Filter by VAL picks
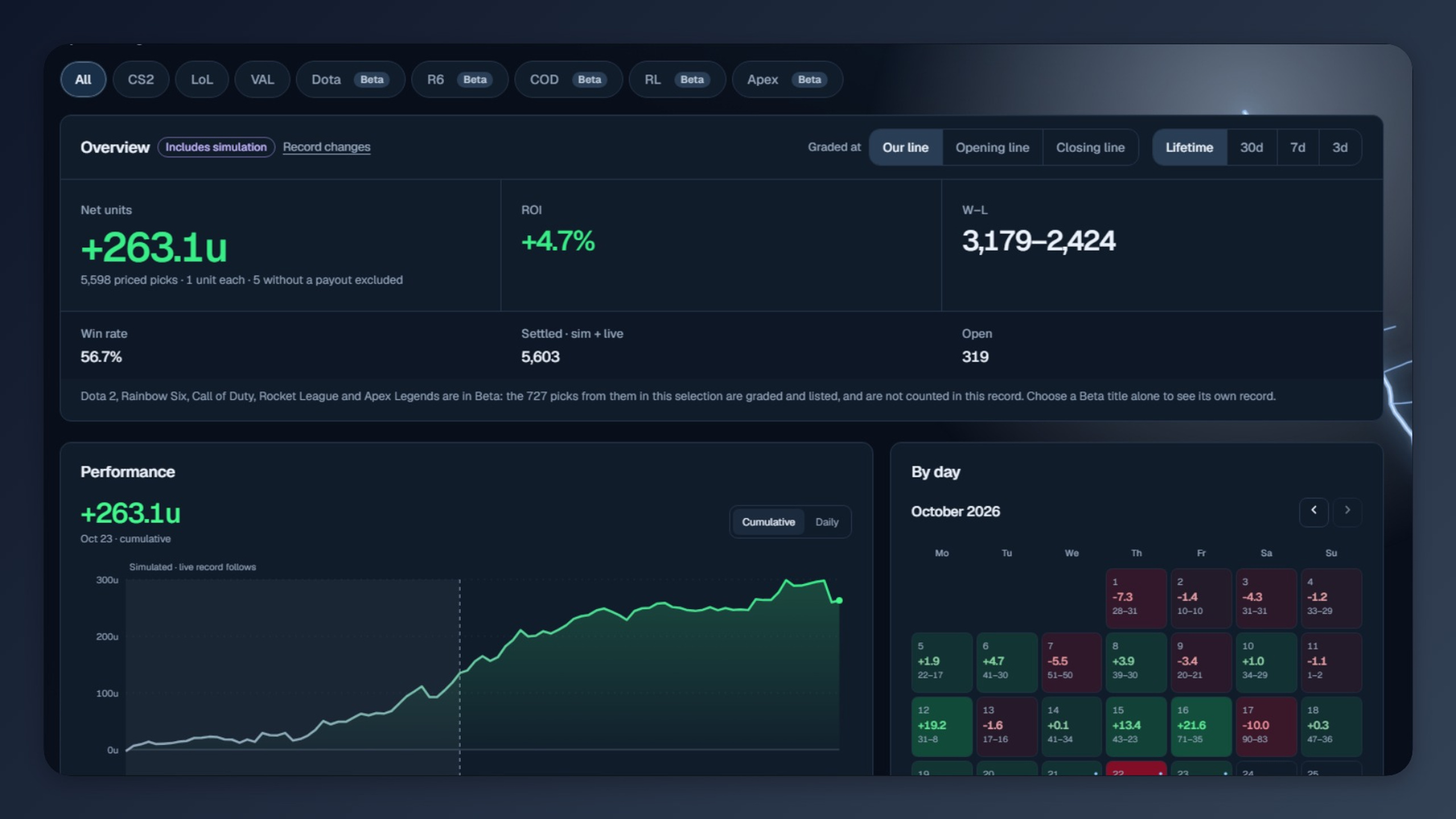The height and width of the screenshot is (819, 1456). 262,80
